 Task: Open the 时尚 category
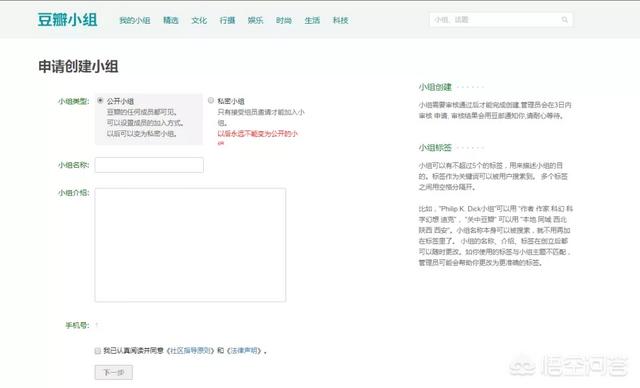[x=284, y=20]
